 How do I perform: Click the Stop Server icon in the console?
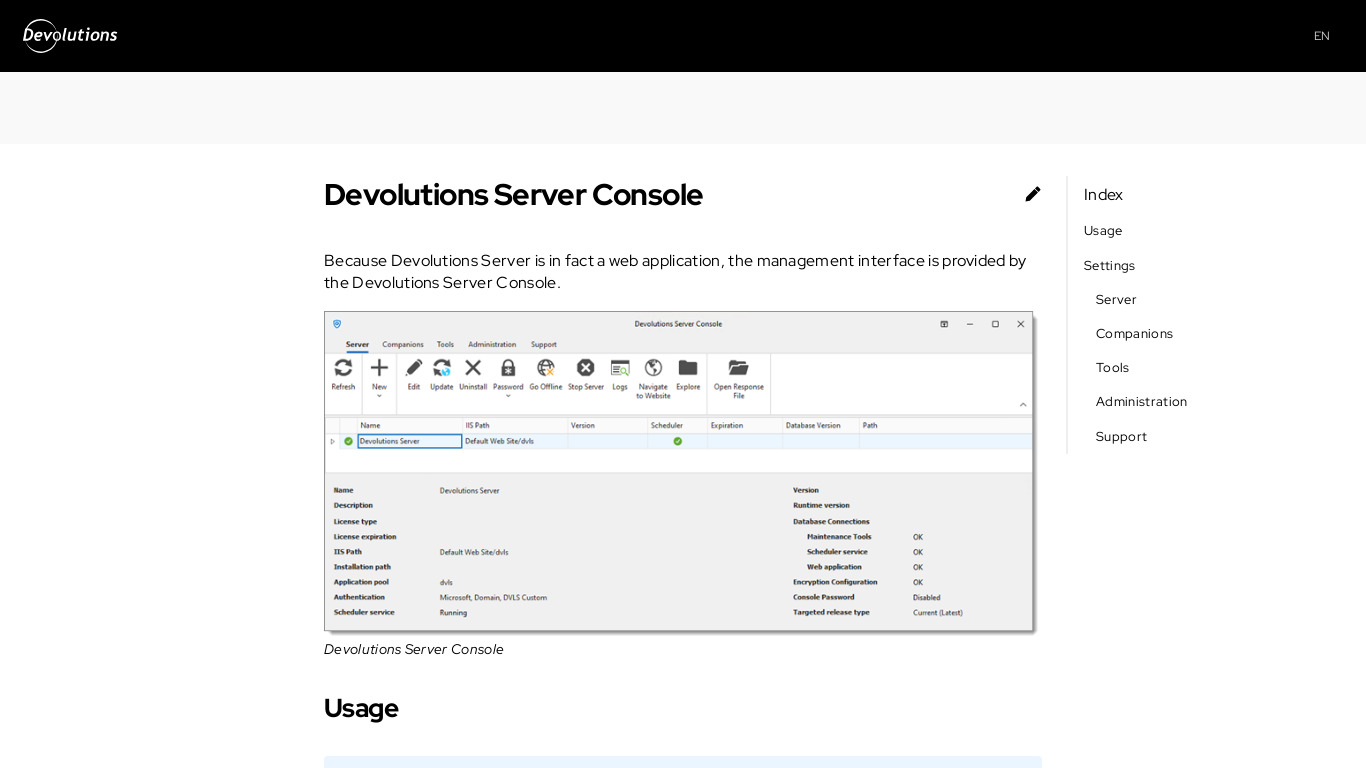tap(586, 368)
